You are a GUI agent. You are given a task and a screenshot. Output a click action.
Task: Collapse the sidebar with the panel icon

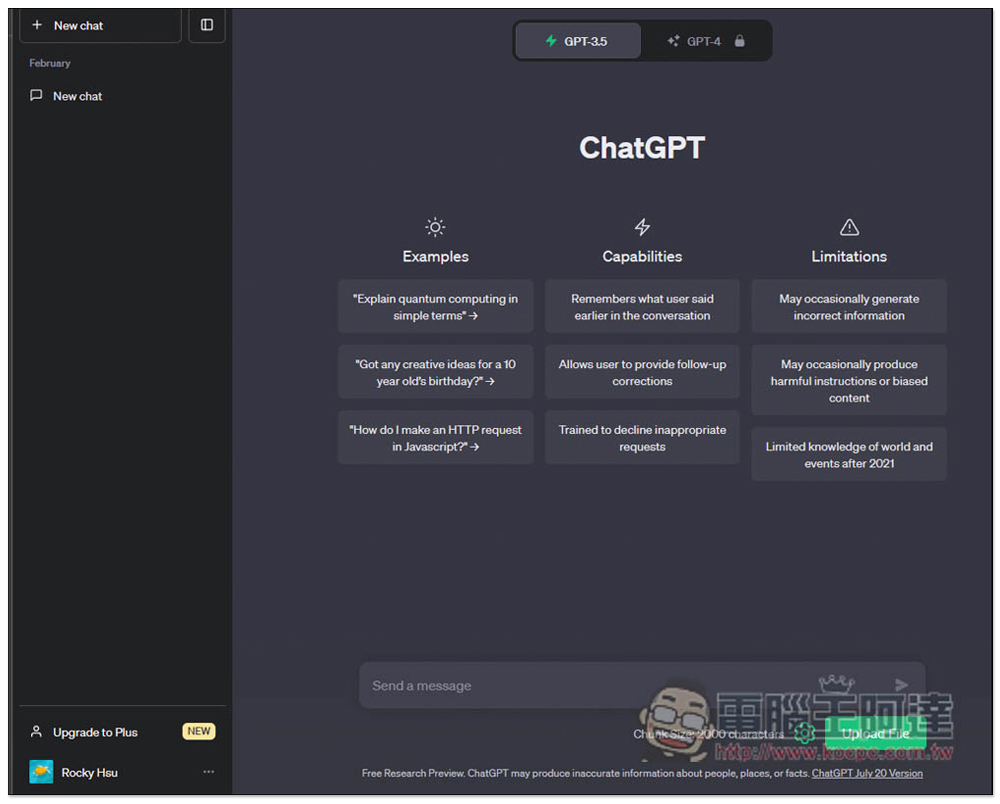coord(207,25)
